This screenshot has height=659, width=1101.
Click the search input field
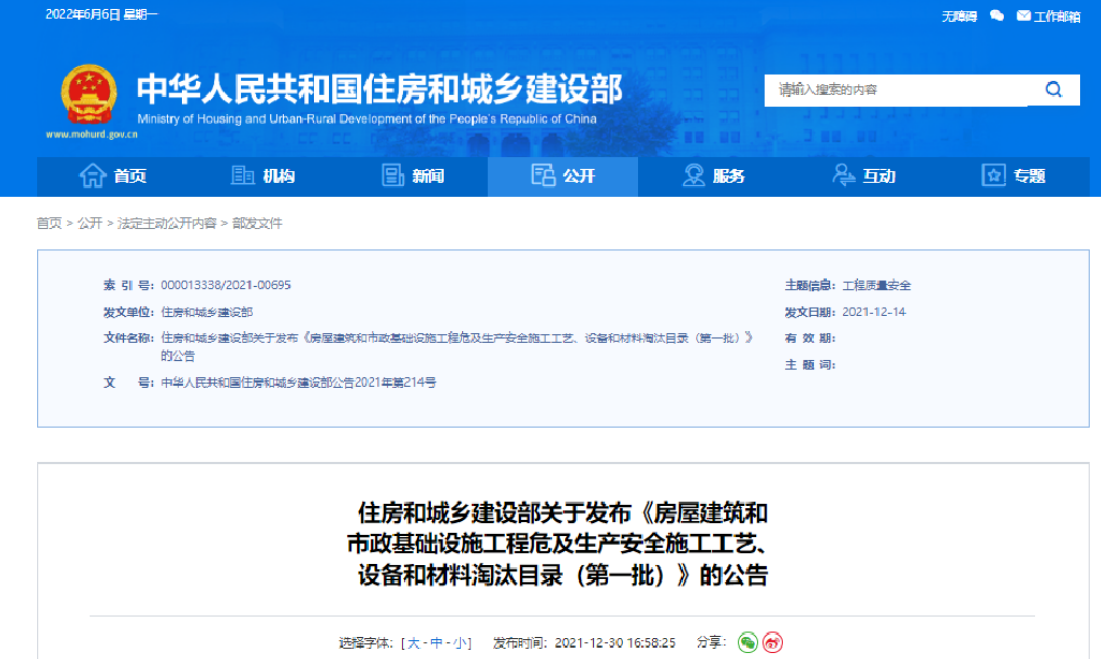pos(895,90)
